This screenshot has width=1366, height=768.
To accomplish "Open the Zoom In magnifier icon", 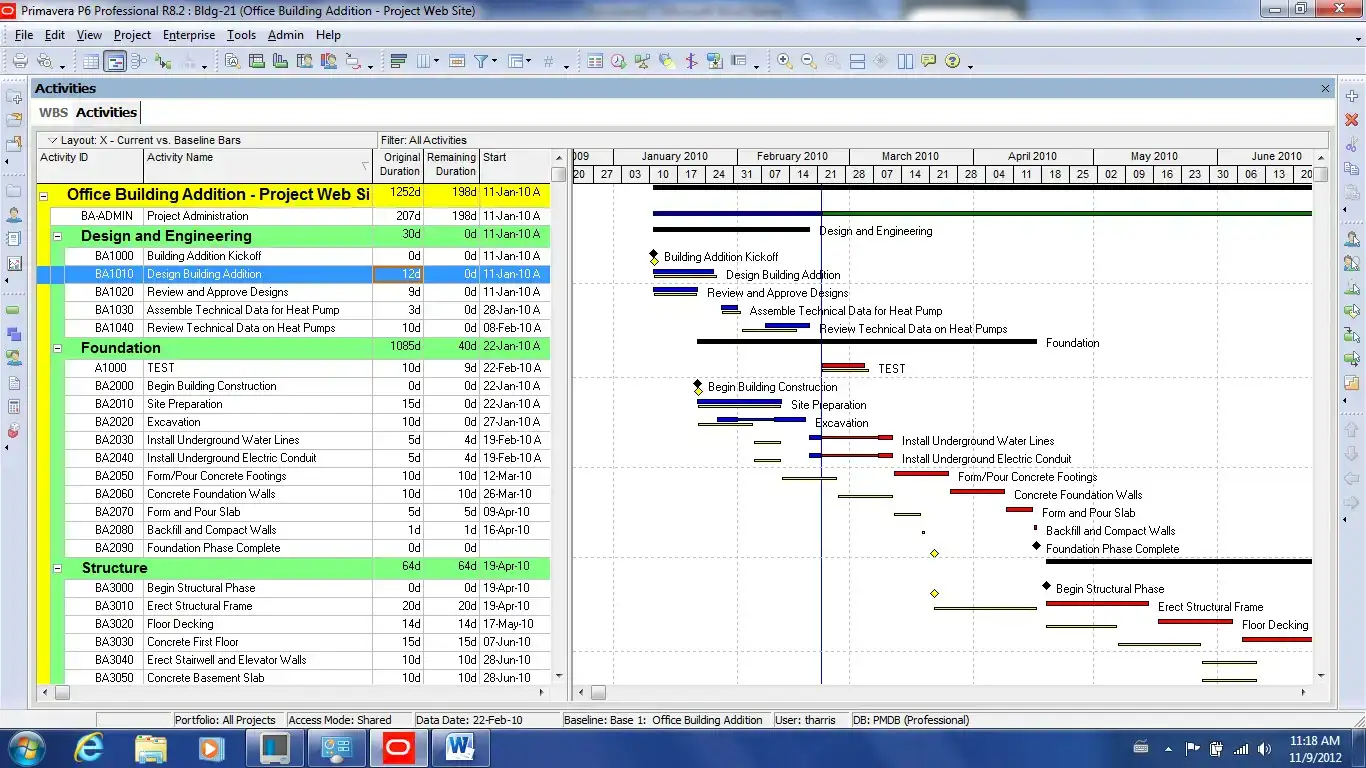I will [783, 60].
